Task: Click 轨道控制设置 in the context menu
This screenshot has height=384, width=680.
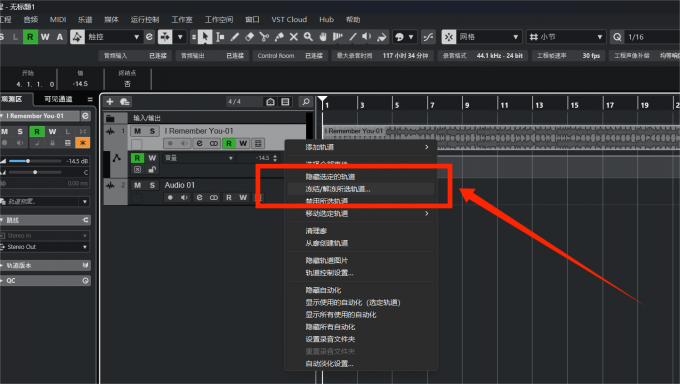Action: pyautogui.click(x=329, y=273)
